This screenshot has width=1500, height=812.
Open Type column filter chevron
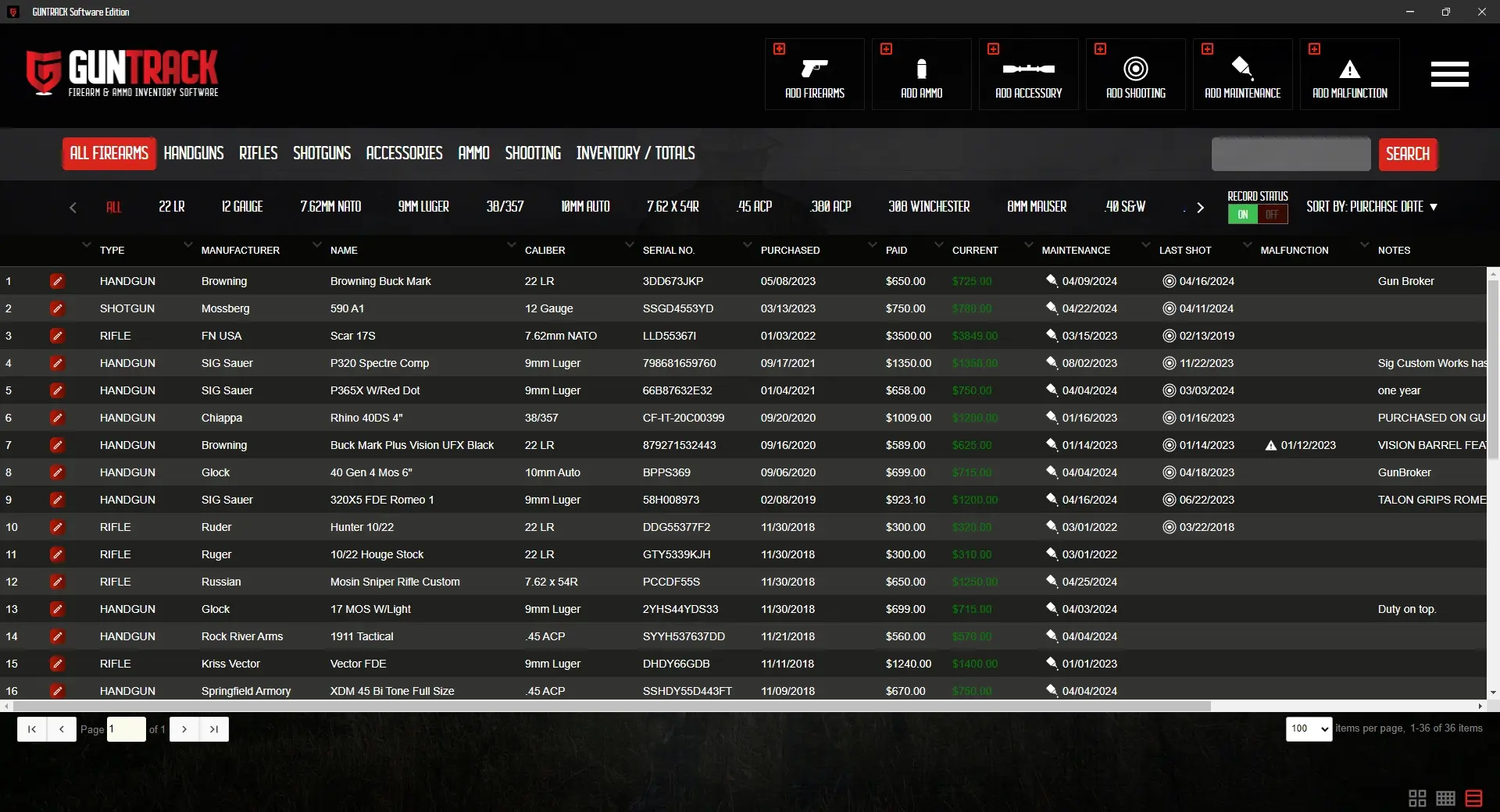point(87,245)
